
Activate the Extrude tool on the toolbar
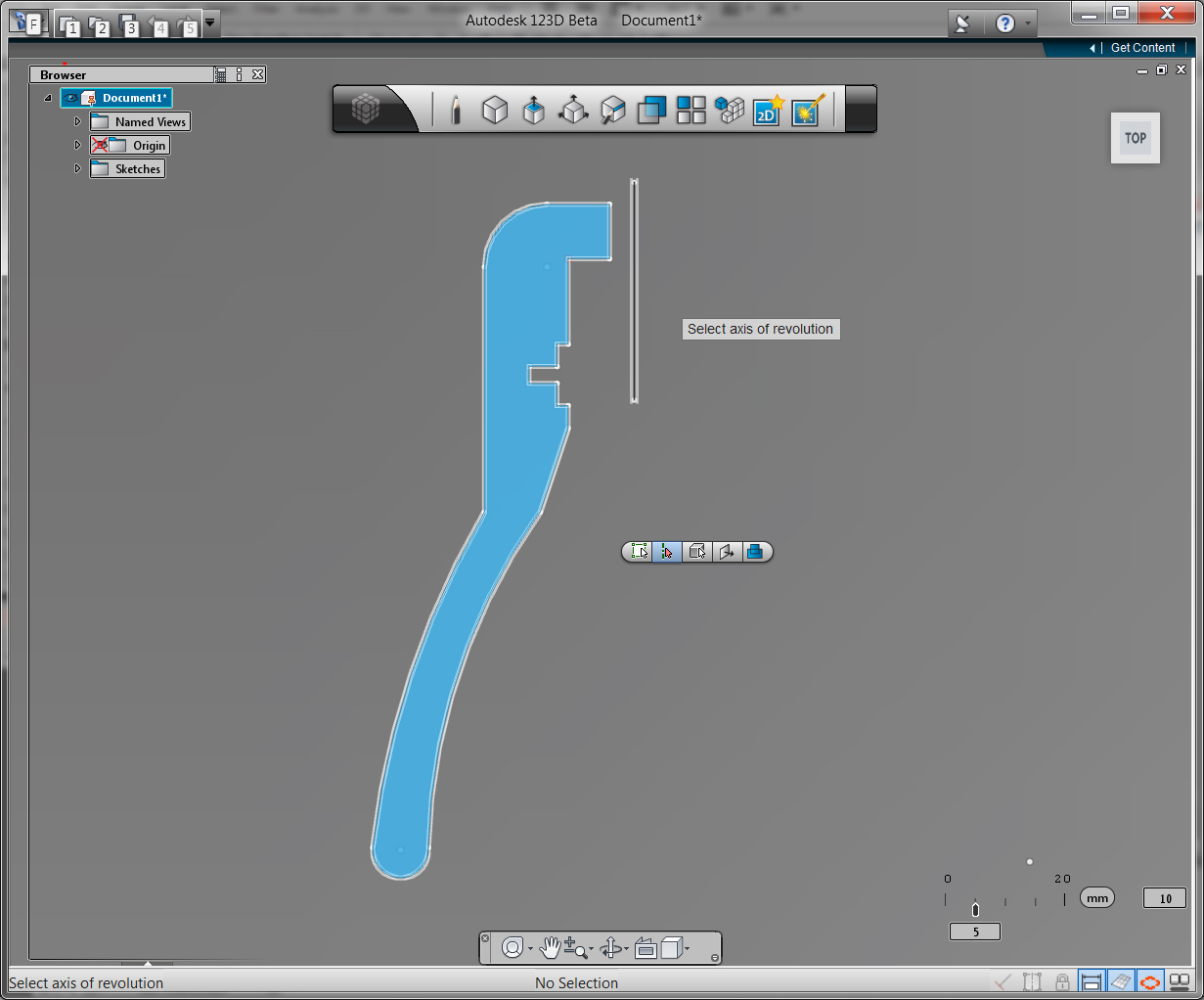coord(534,110)
